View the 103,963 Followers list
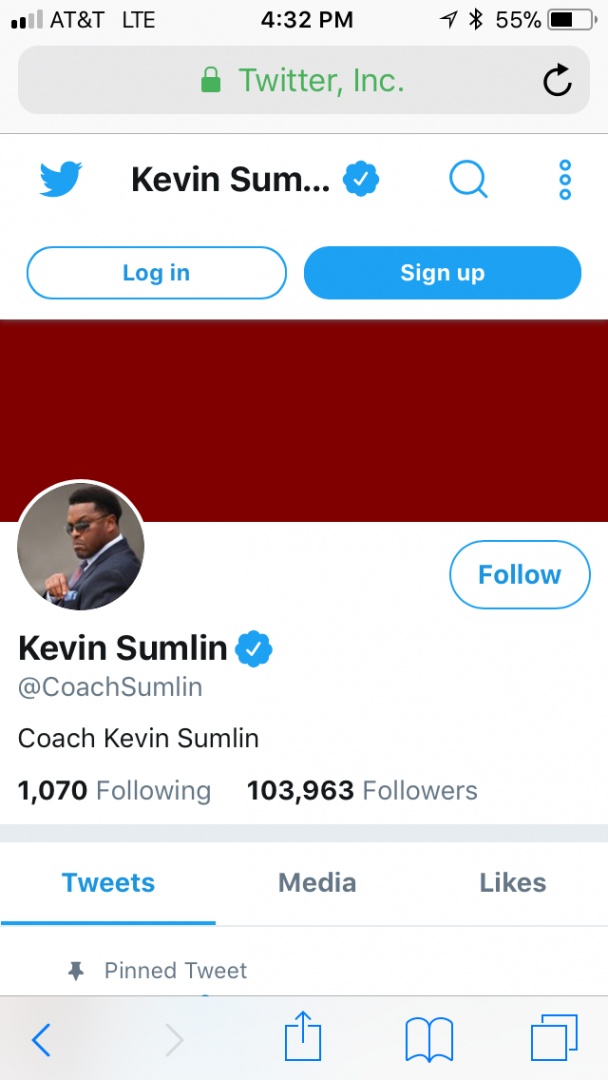608x1080 pixels. pyautogui.click(x=362, y=791)
